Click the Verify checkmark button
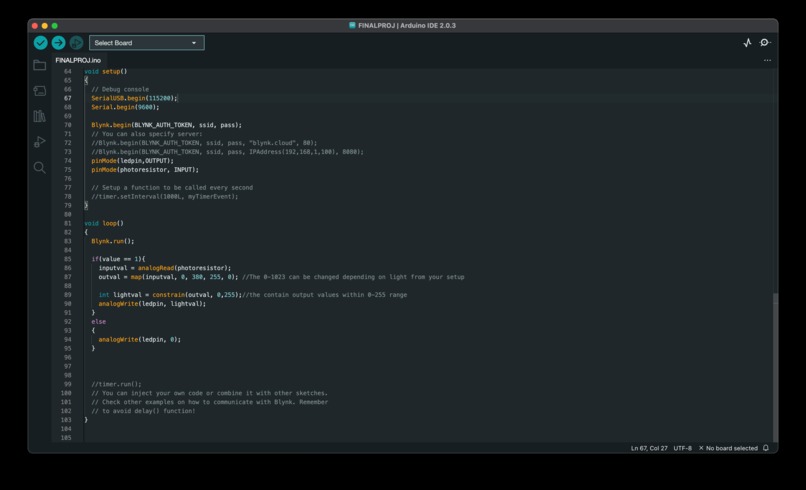This screenshot has height=490, width=806. coord(41,43)
